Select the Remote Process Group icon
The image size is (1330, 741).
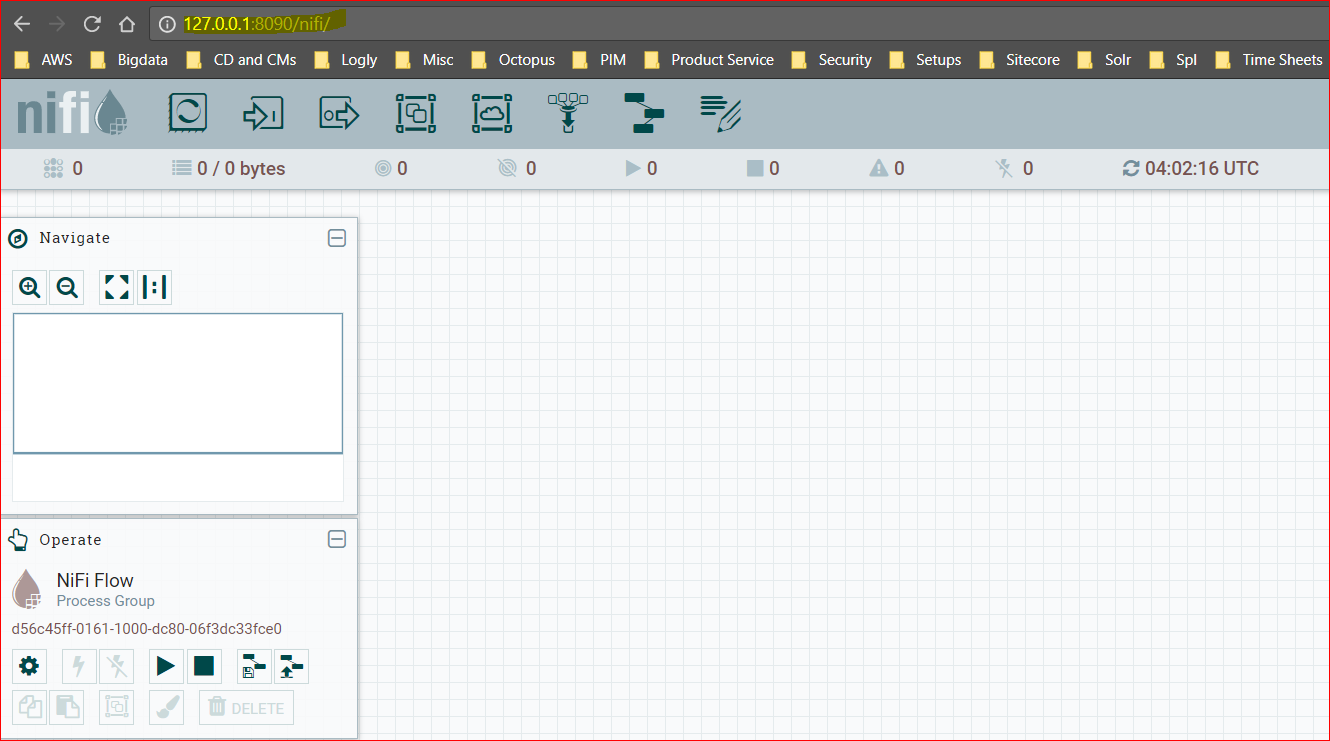point(492,113)
